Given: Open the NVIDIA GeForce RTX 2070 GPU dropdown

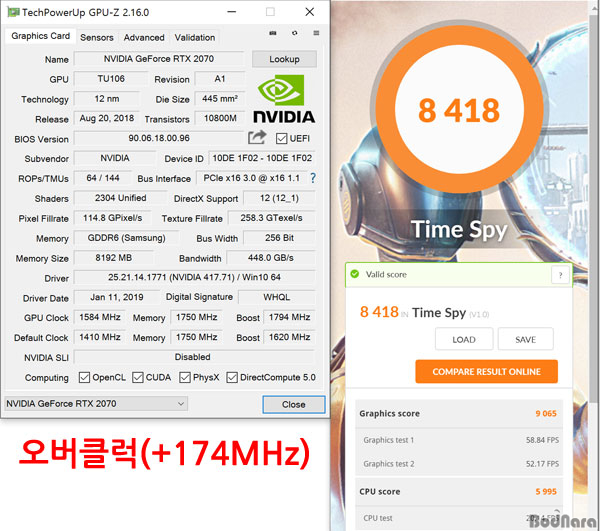Looking at the screenshot, I should coord(96,404).
